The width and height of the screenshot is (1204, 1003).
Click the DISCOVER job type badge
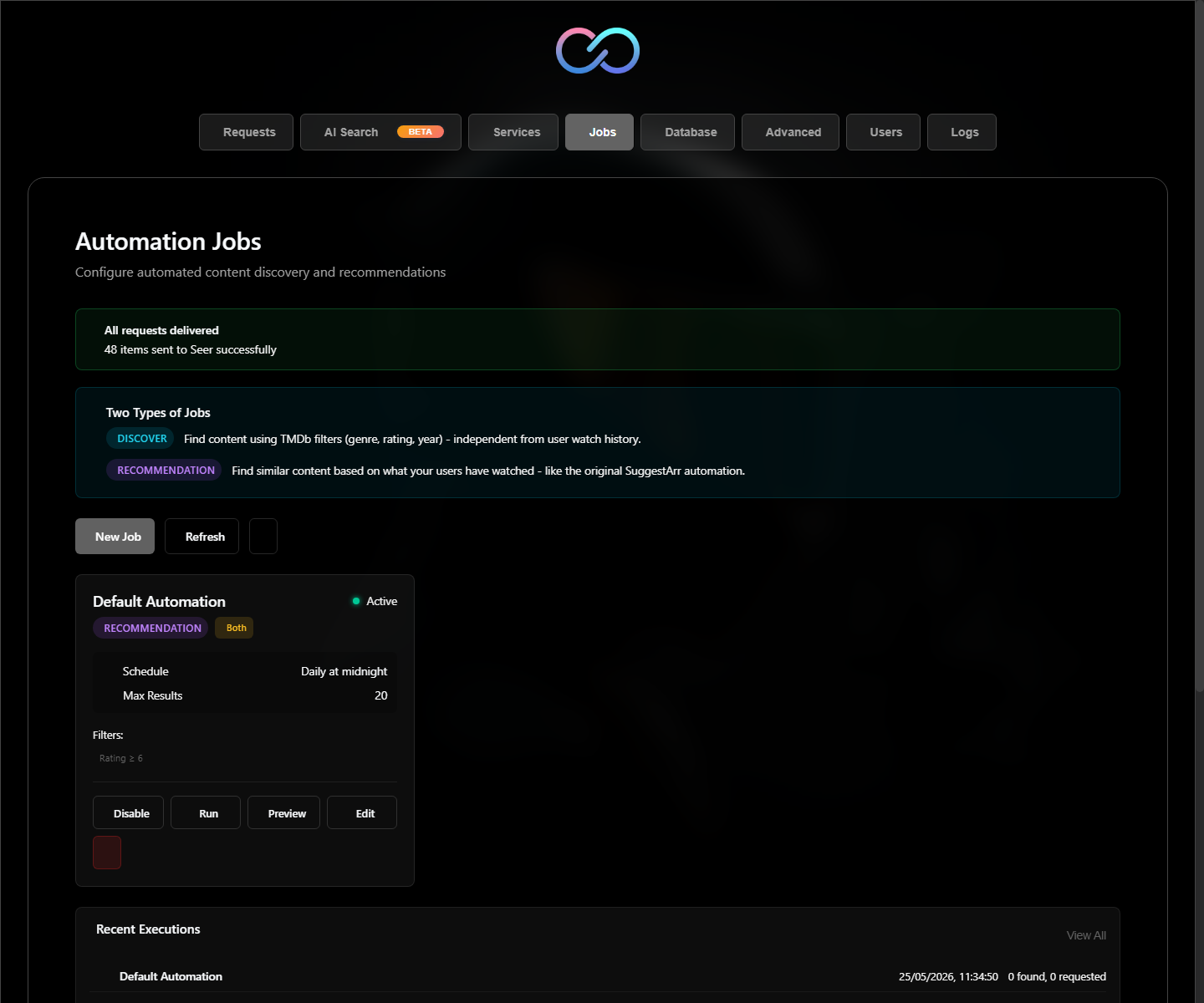click(140, 439)
